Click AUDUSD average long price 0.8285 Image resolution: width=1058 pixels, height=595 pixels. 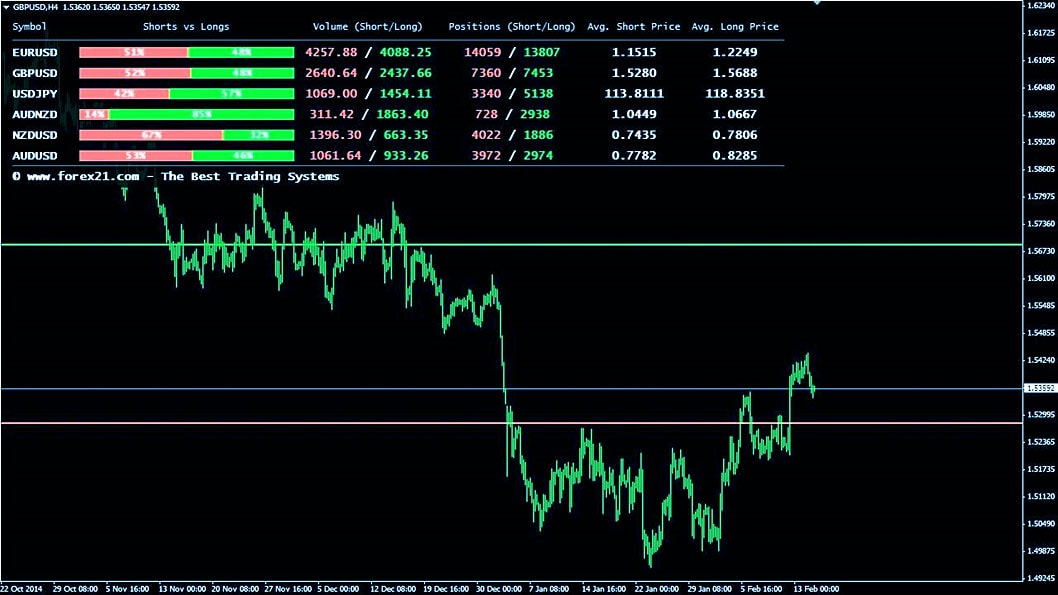735,155
